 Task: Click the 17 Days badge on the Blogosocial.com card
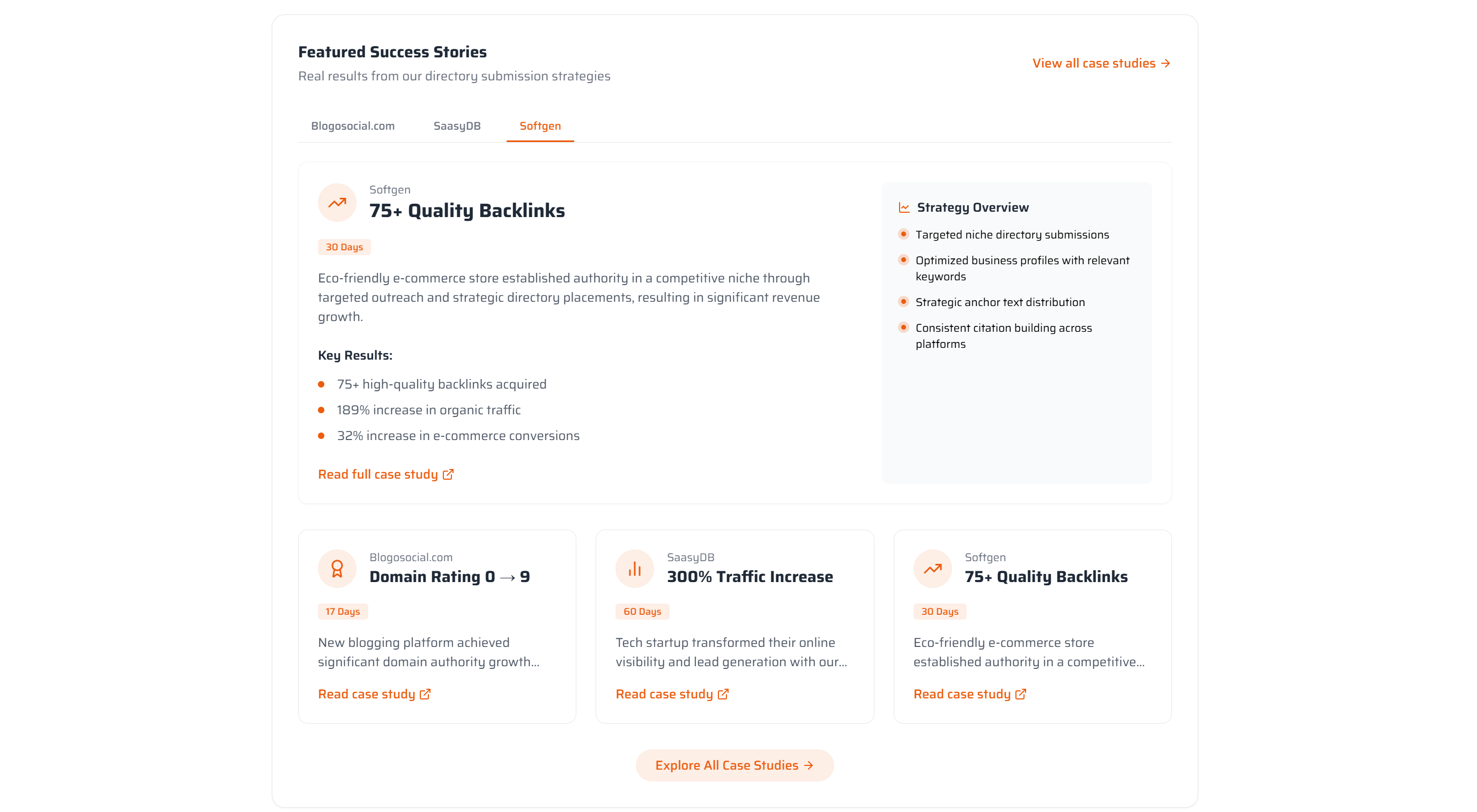pyautogui.click(x=343, y=612)
